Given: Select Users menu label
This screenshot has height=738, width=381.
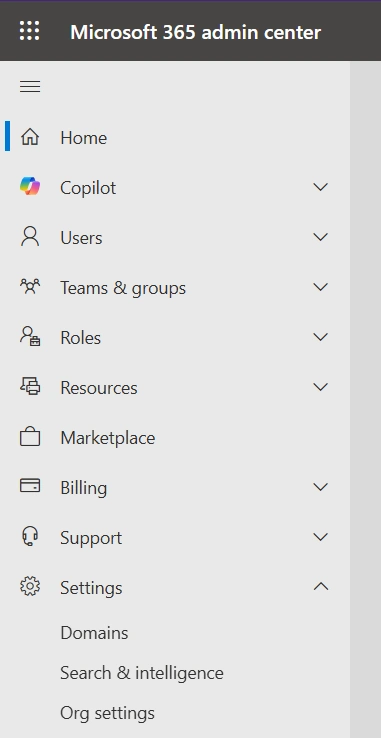Looking at the screenshot, I should pos(81,238).
